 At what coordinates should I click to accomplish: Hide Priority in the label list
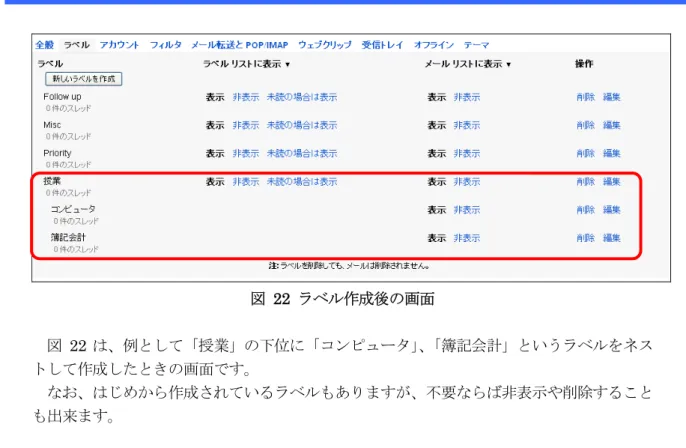pos(246,154)
